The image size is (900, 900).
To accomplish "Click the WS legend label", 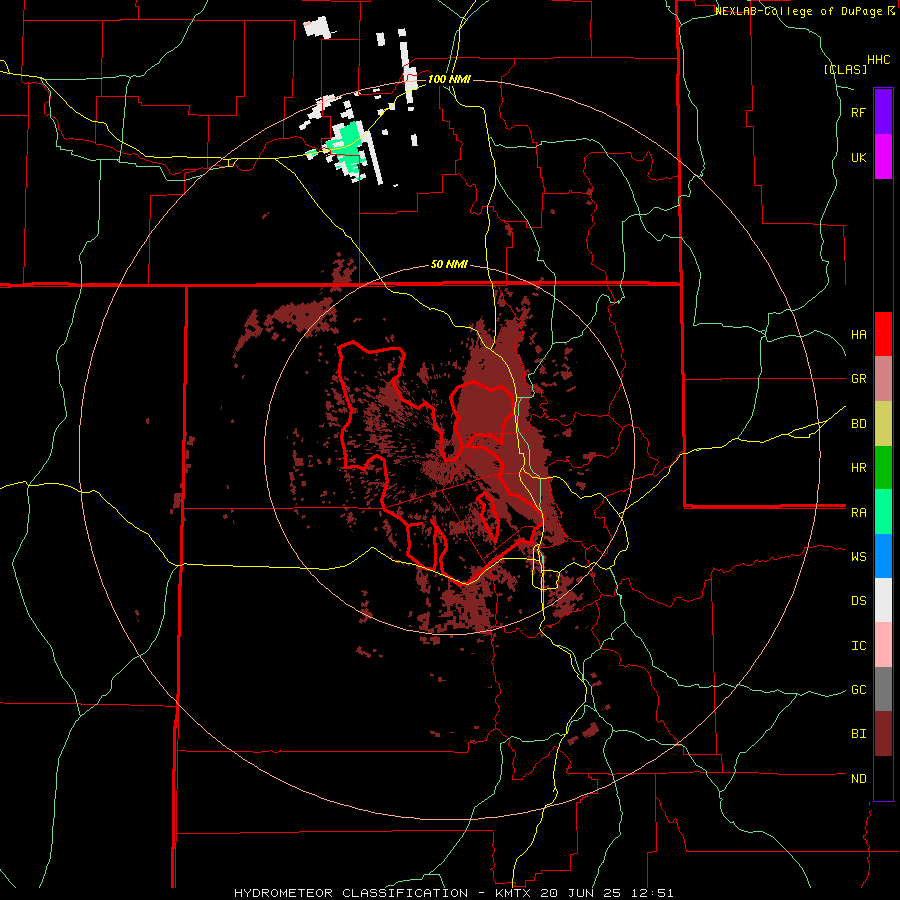I will (x=858, y=557).
